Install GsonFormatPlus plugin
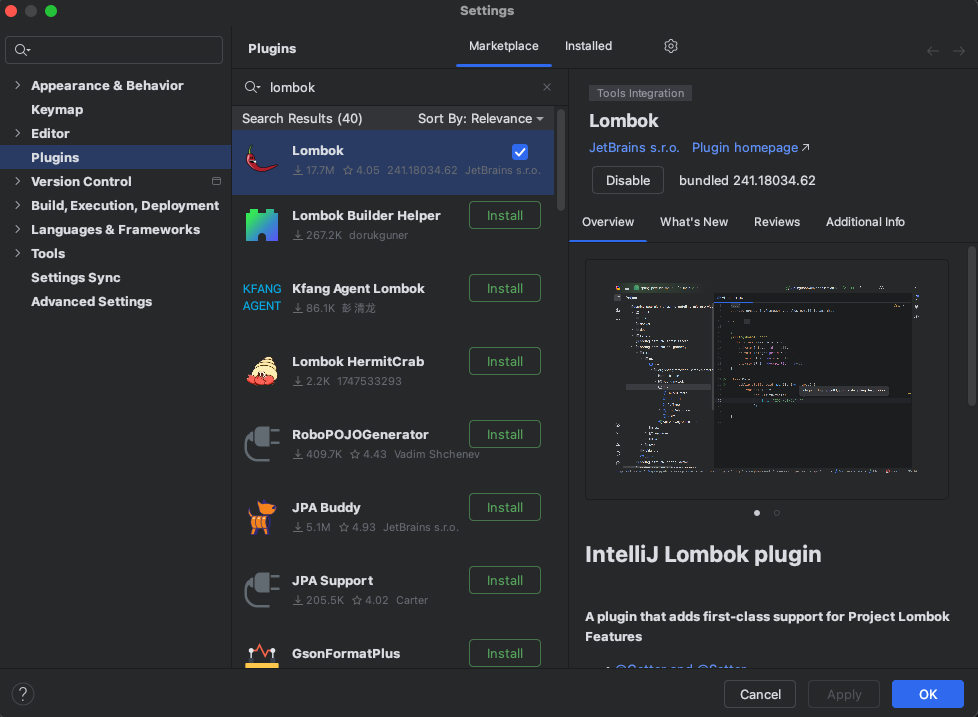 [505, 653]
